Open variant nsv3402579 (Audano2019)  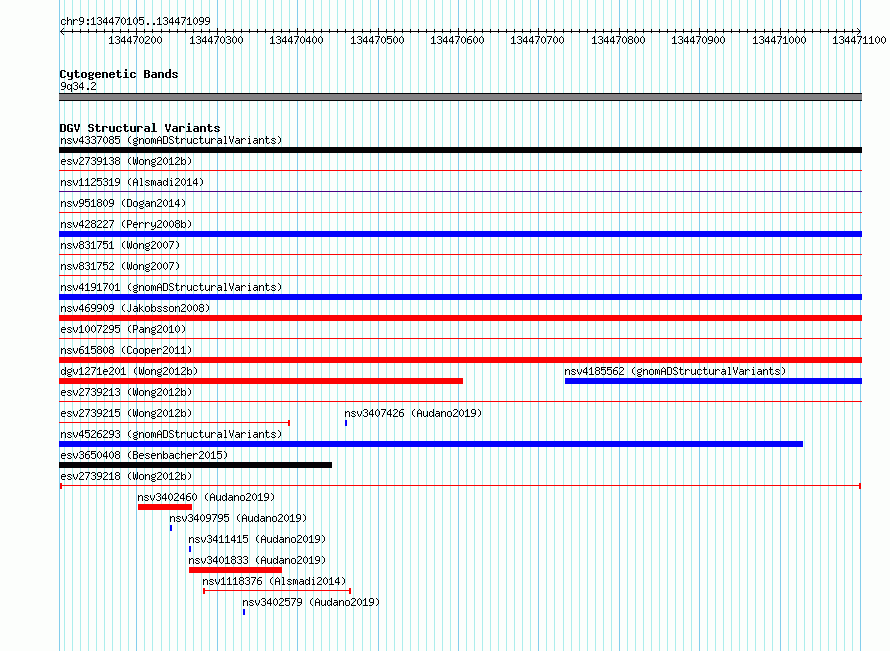(311, 602)
